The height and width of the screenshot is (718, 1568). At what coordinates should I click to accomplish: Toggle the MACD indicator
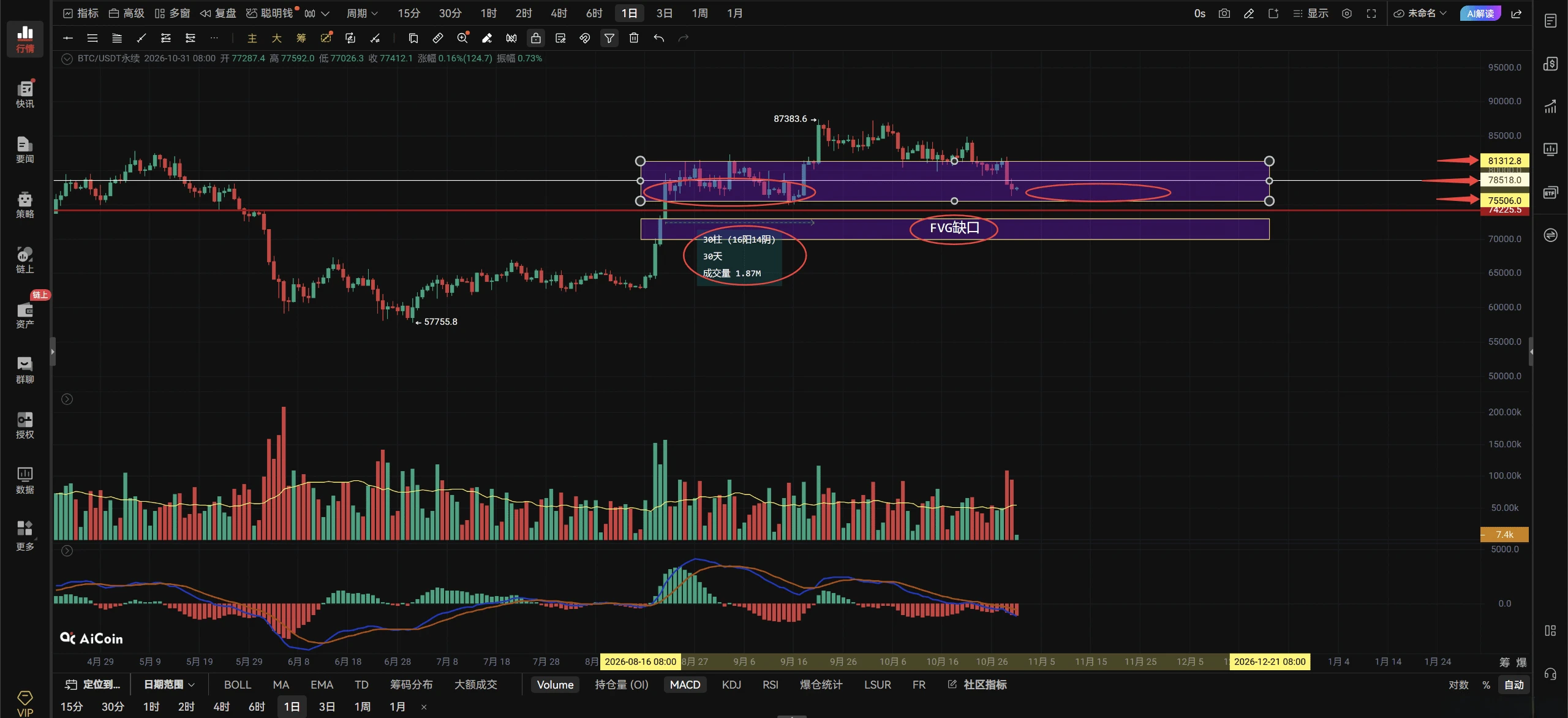(x=685, y=684)
